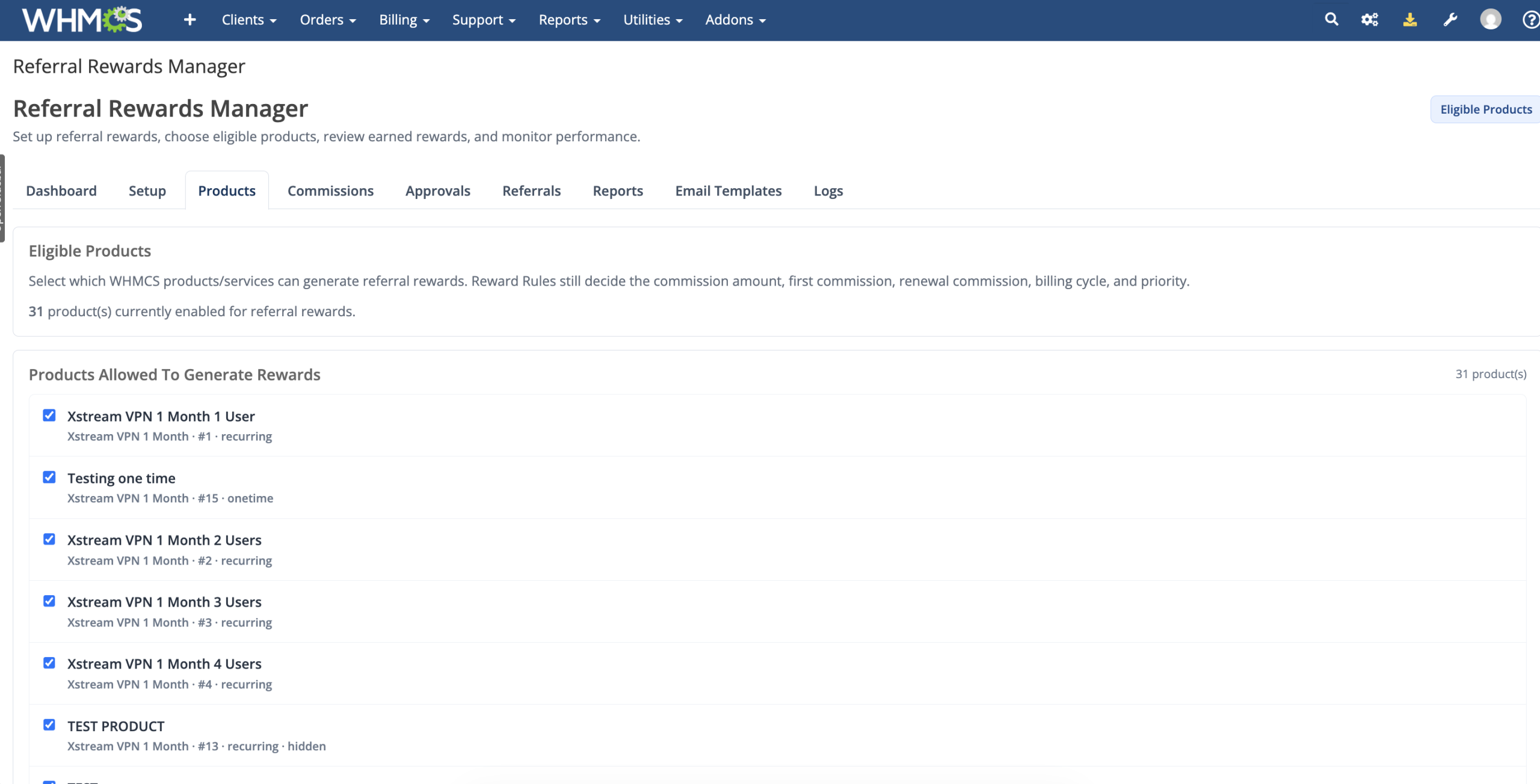
Task: Click the Xstream VPN 1 Month 3 Users label
Action: click(x=164, y=602)
